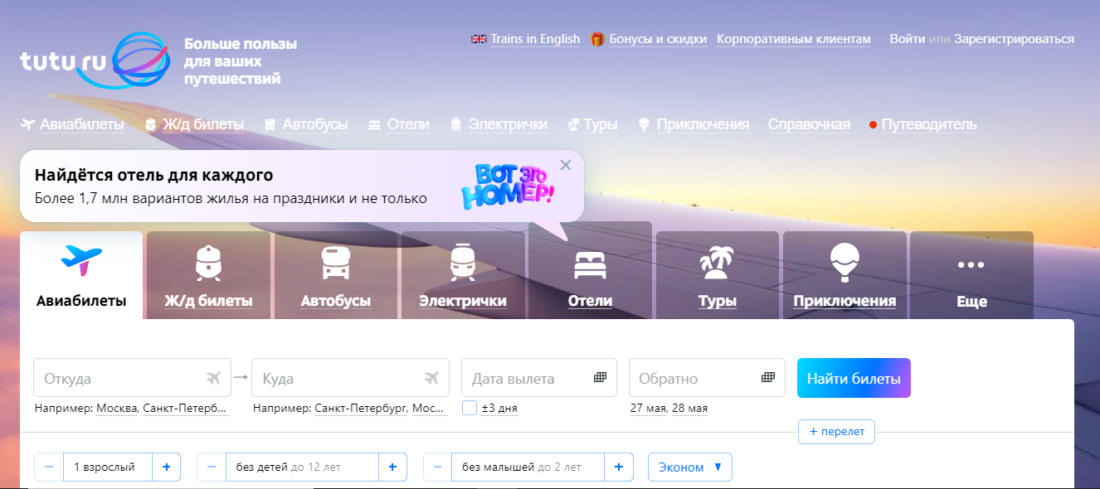This screenshot has height=489, width=1100.
Task: Click the palm icon beside top-nav Туры
Action: click(x=573, y=125)
